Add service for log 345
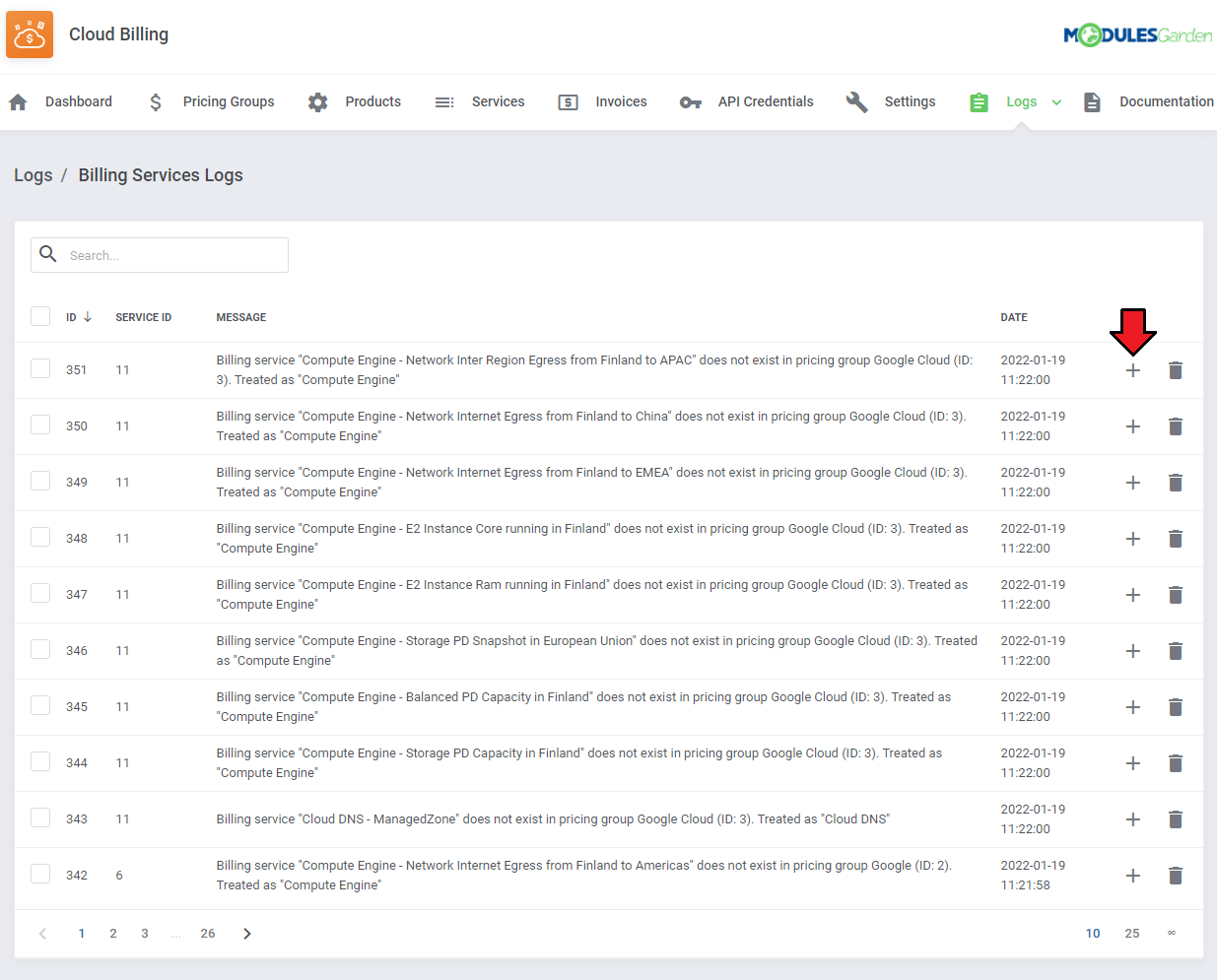 (1133, 707)
